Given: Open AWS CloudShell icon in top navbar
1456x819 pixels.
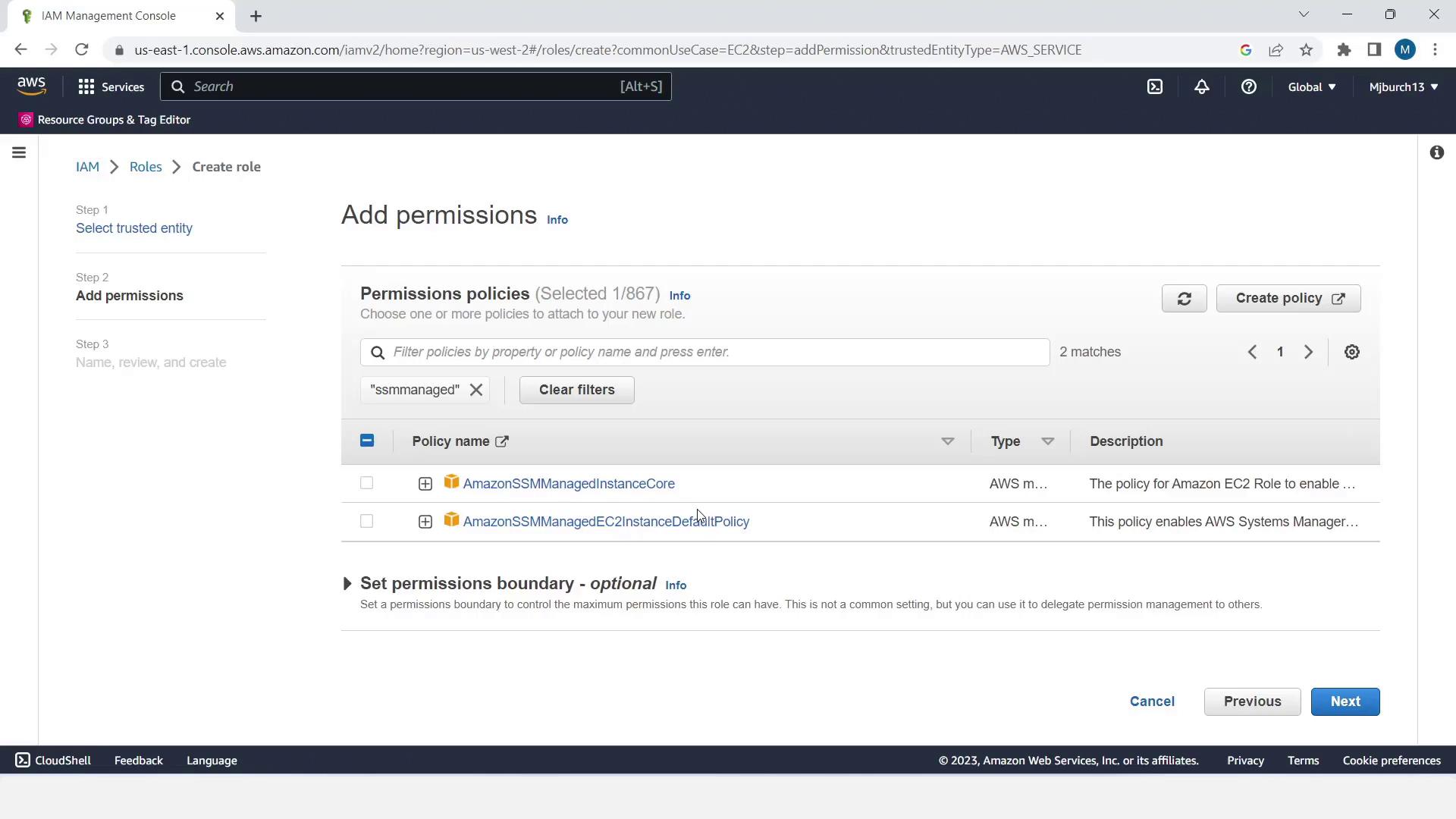Looking at the screenshot, I should tap(1154, 86).
